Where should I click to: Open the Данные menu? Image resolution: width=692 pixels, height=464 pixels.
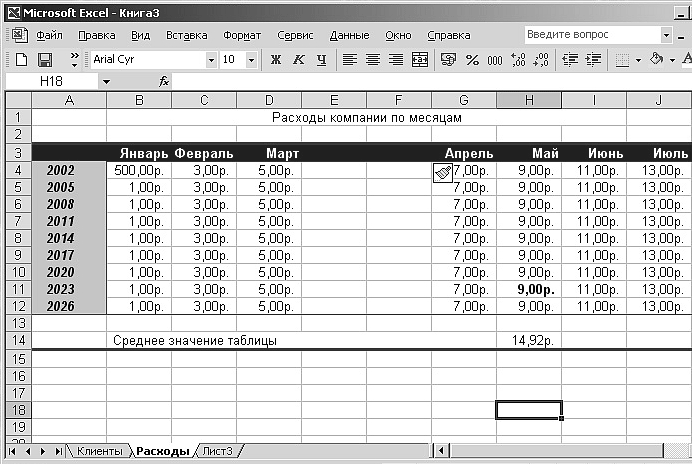[349, 35]
